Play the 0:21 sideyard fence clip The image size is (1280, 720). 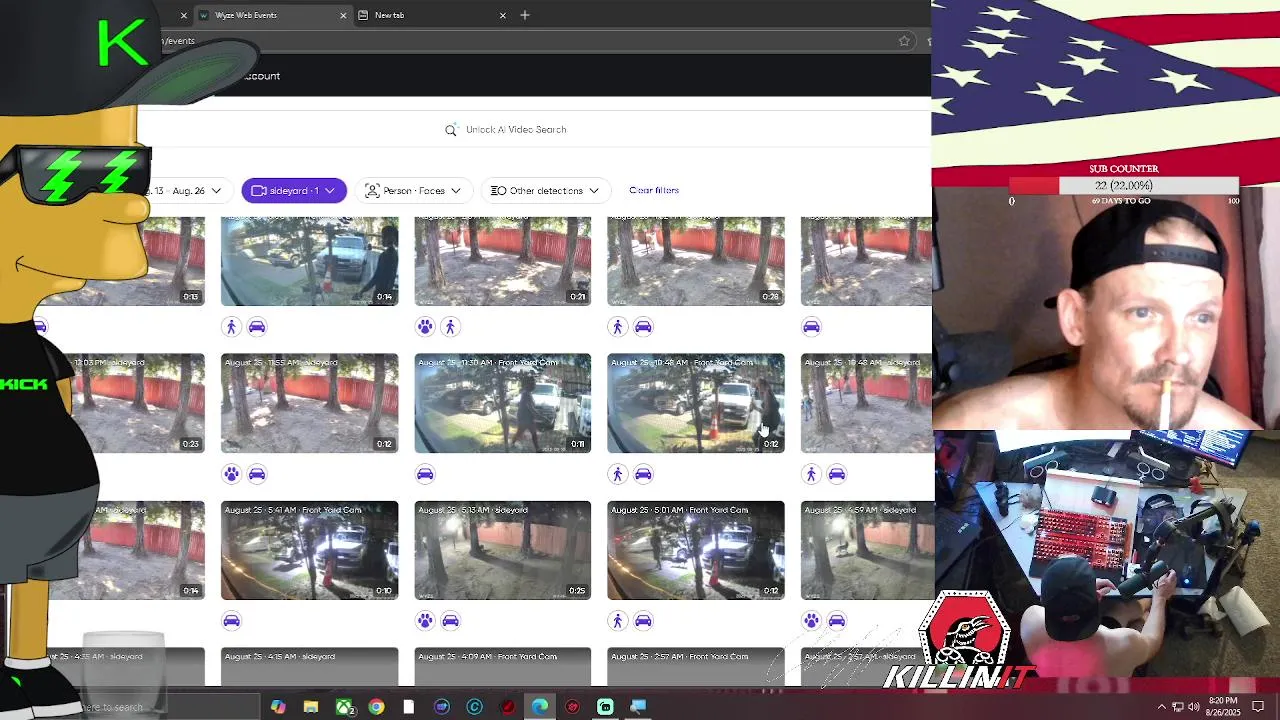503,261
